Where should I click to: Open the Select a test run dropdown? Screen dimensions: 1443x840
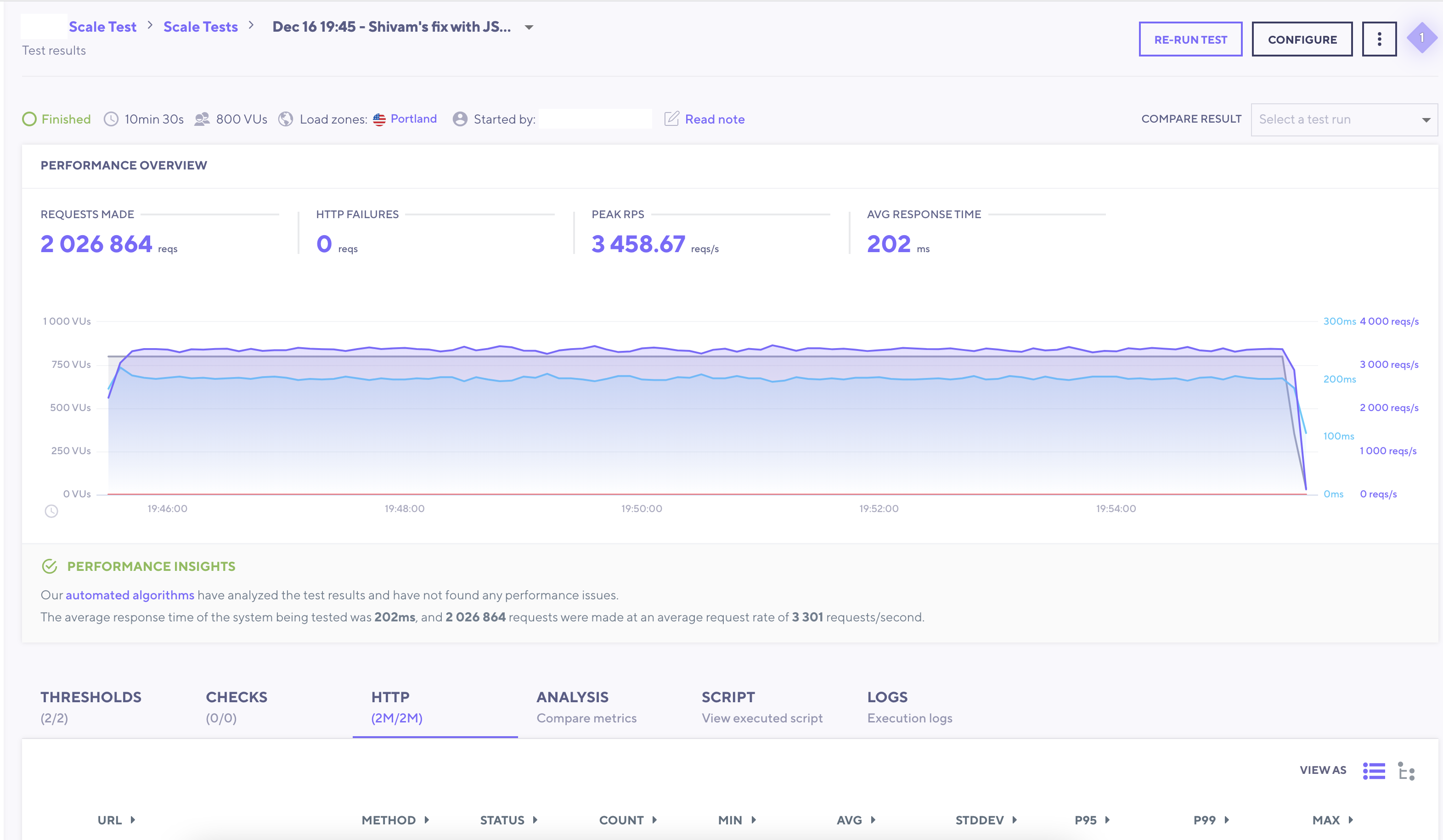click(1343, 120)
